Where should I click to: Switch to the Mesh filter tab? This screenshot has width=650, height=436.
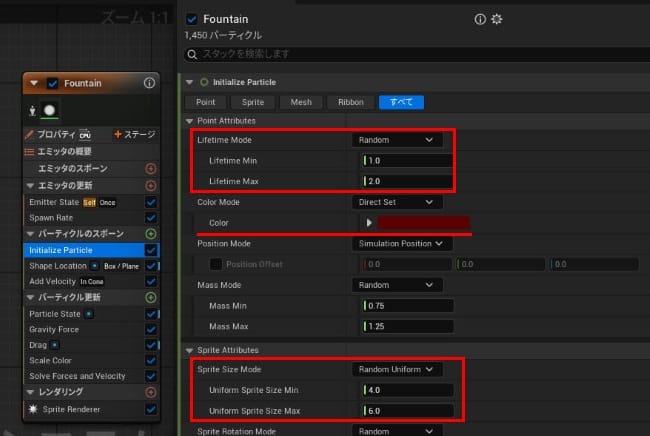[x=301, y=102]
